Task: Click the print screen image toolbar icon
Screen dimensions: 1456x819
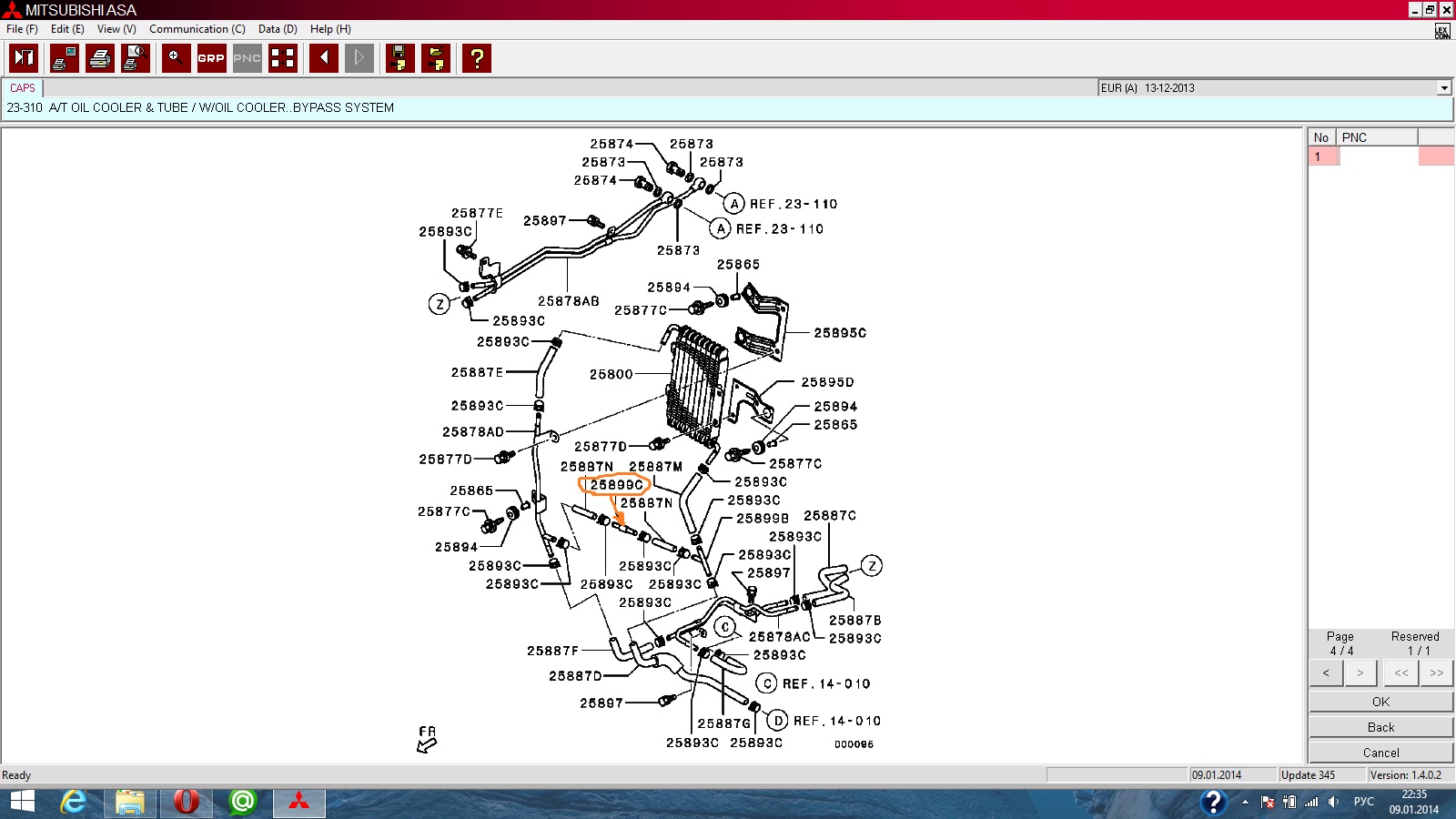Action: (65, 58)
